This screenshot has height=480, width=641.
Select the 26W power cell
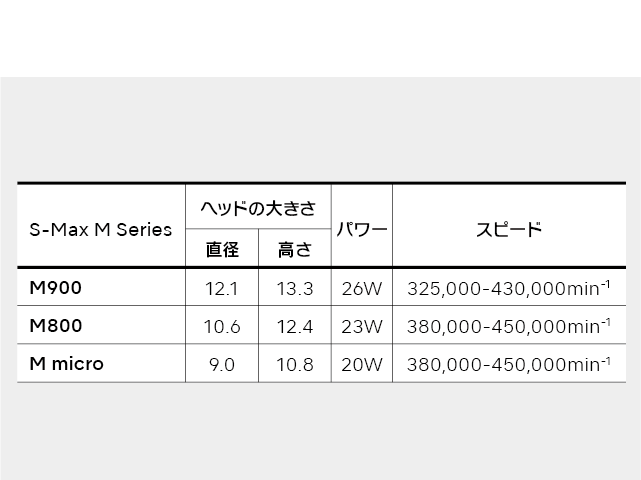pos(362,290)
